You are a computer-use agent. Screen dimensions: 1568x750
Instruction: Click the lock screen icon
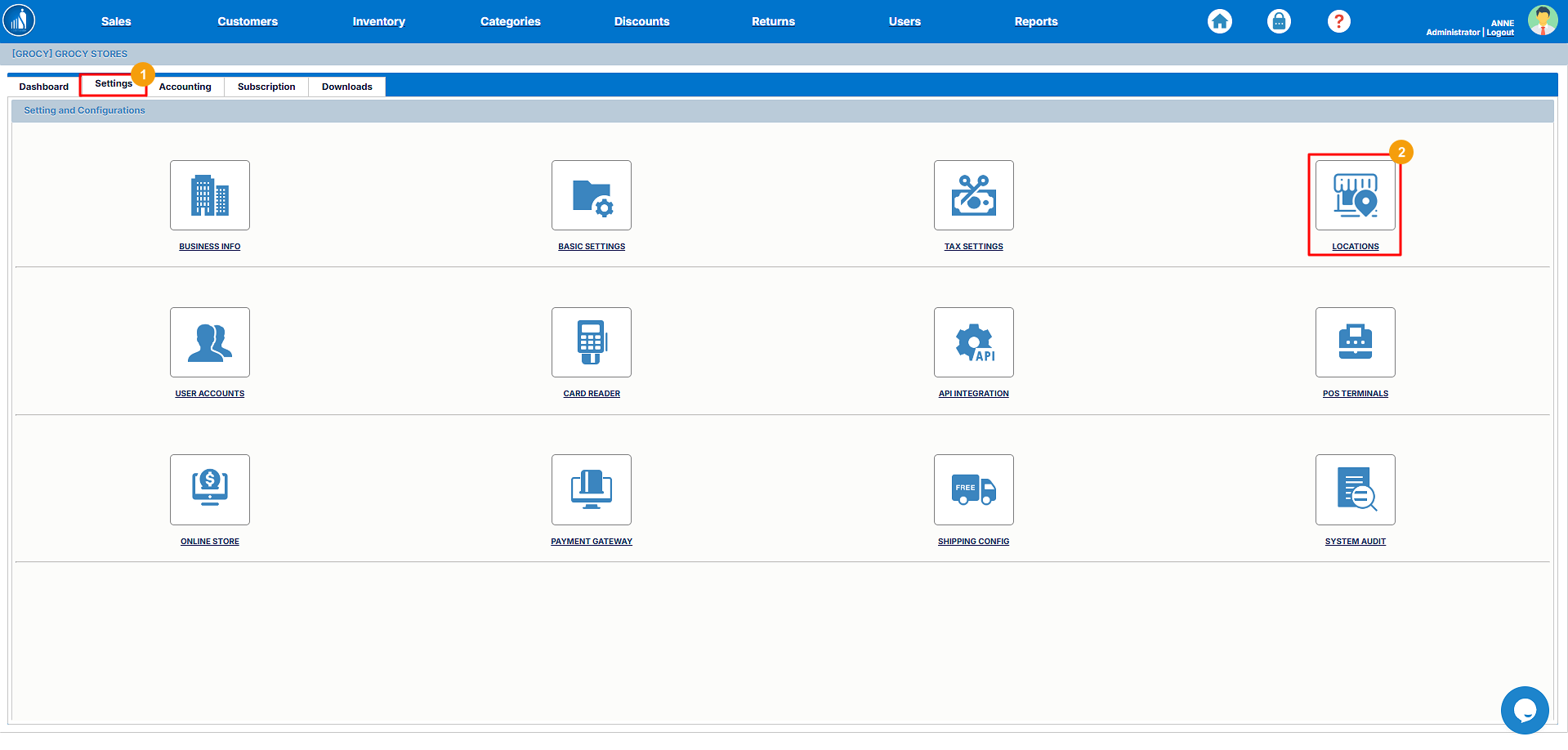click(x=1279, y=21)
